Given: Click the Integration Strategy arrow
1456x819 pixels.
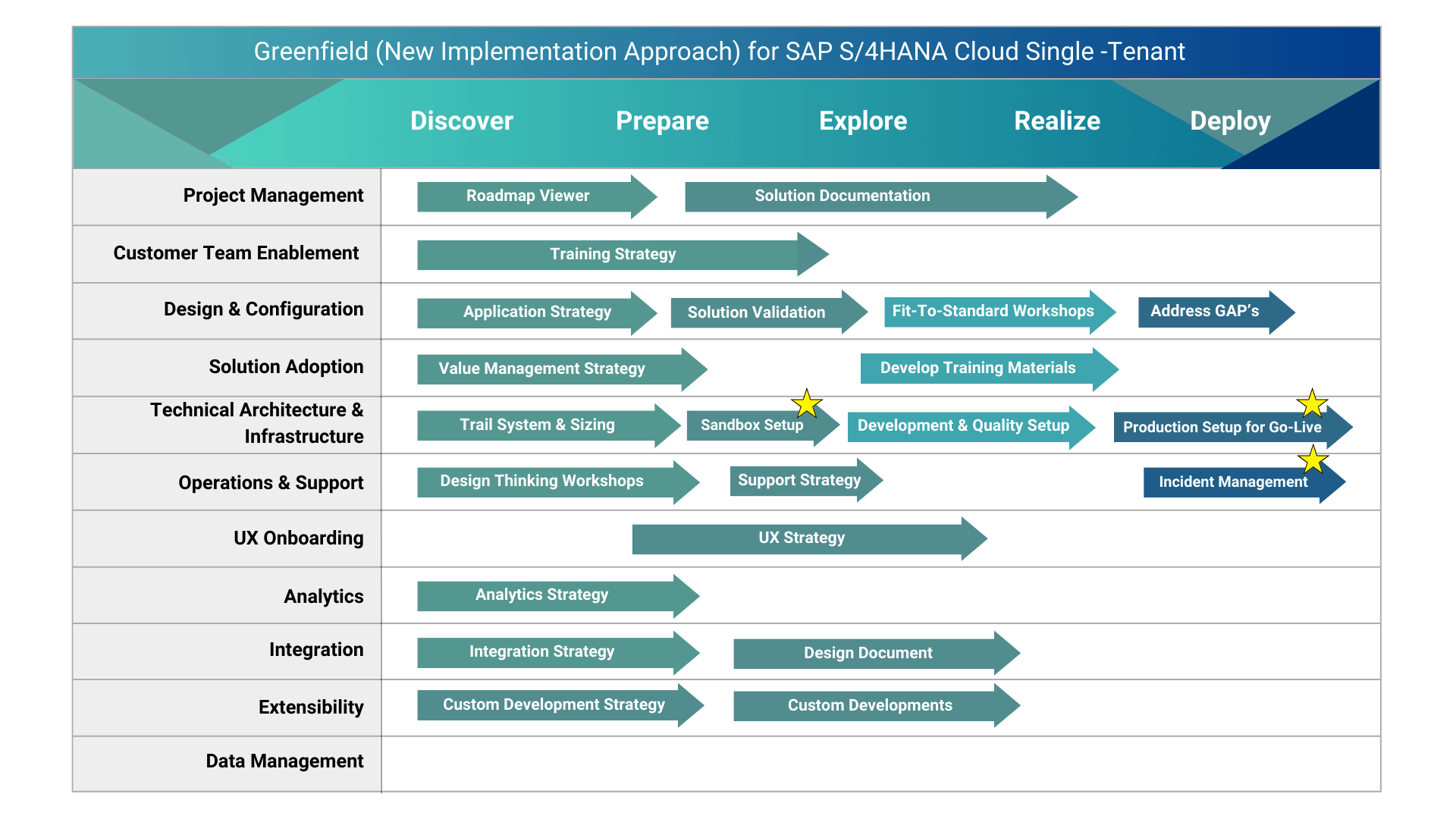Looking at the screenshot, I should (558, 652).
